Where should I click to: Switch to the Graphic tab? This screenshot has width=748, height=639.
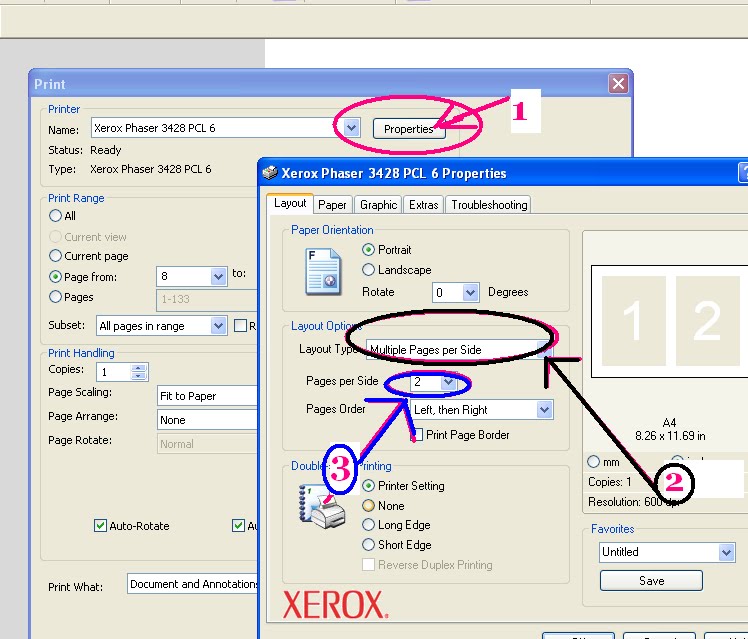pos(378,205)
